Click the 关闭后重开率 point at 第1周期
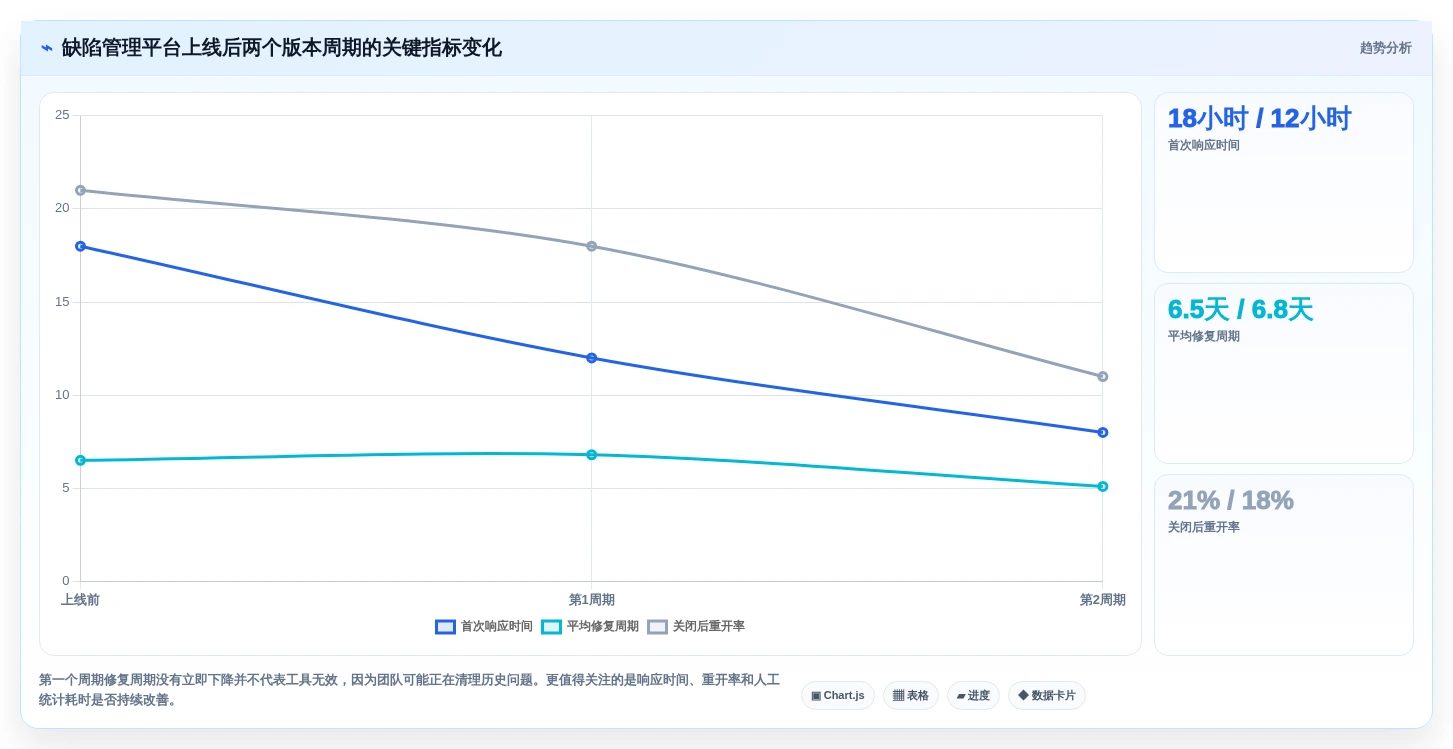The image size is (1453, 749). [x=591, y=246]
